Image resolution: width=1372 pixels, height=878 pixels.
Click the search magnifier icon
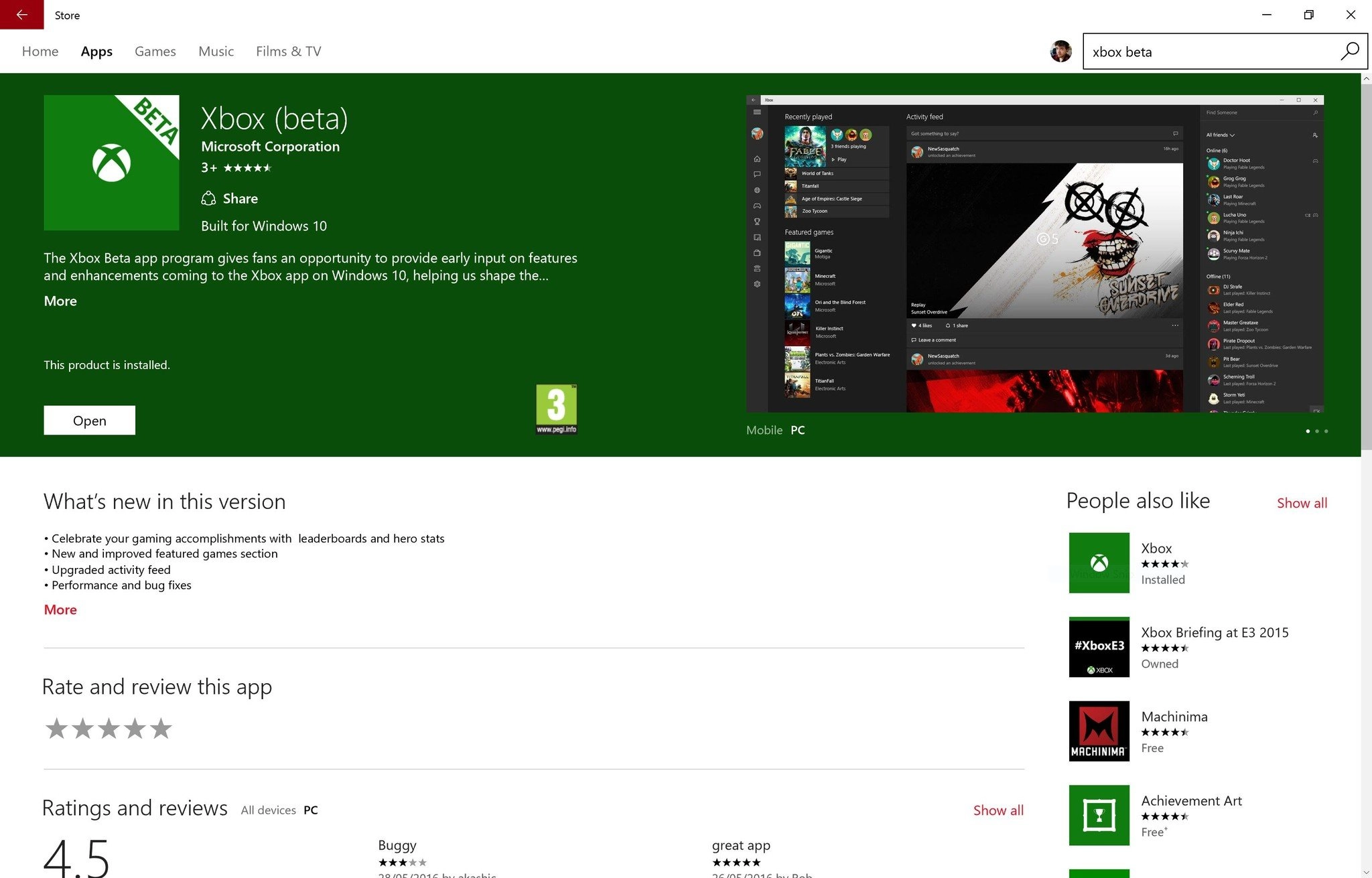1349,52
